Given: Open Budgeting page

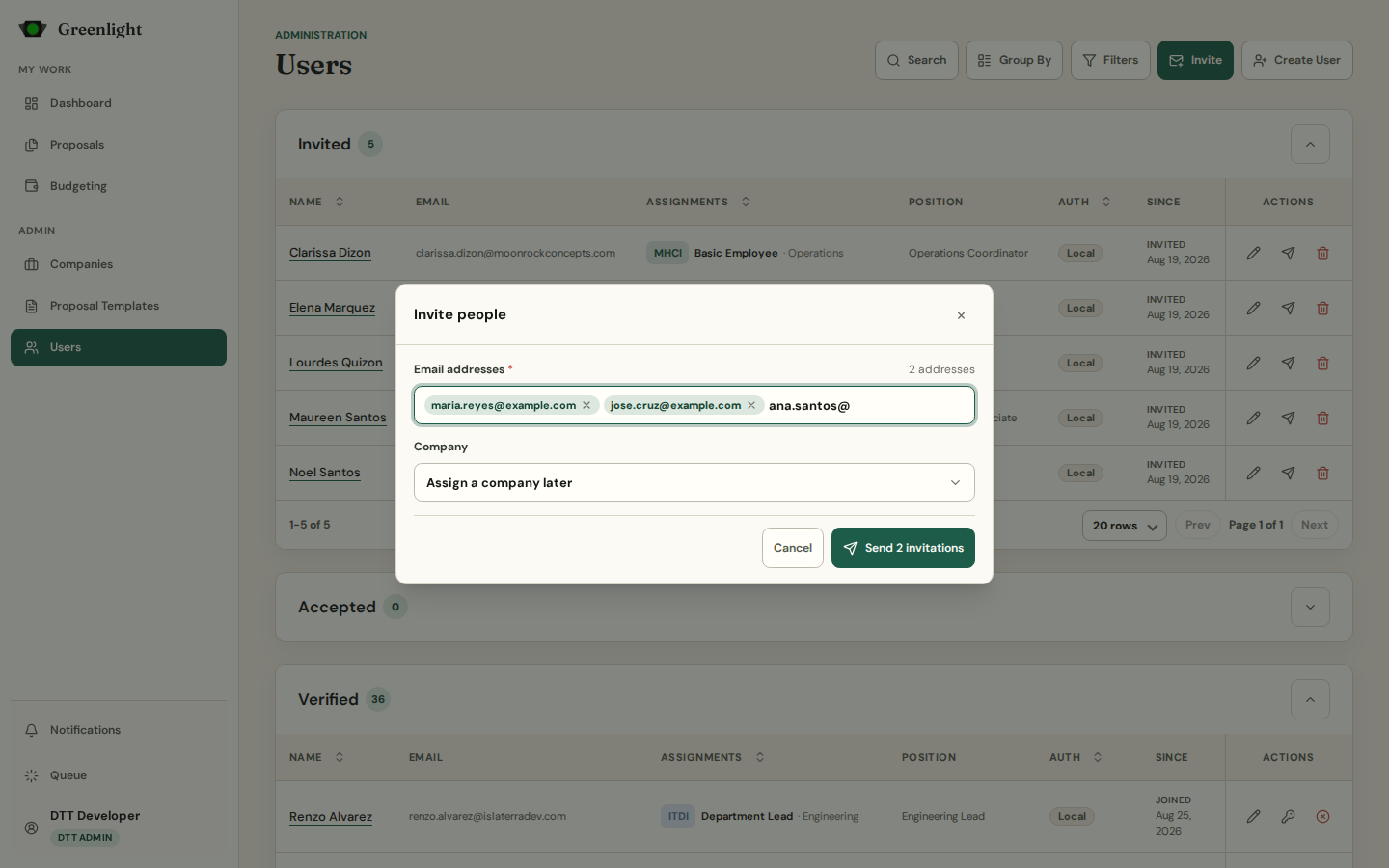Looking at the screenshot, I should pyautogui.click(x=119, y=186).
